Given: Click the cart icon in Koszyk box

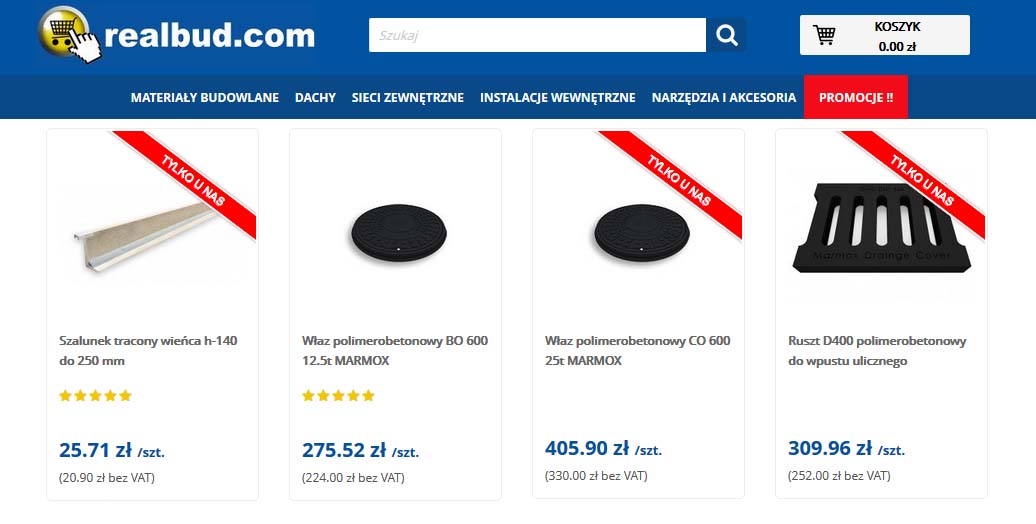Looking at the screenshot, I should tap(825, 36).
